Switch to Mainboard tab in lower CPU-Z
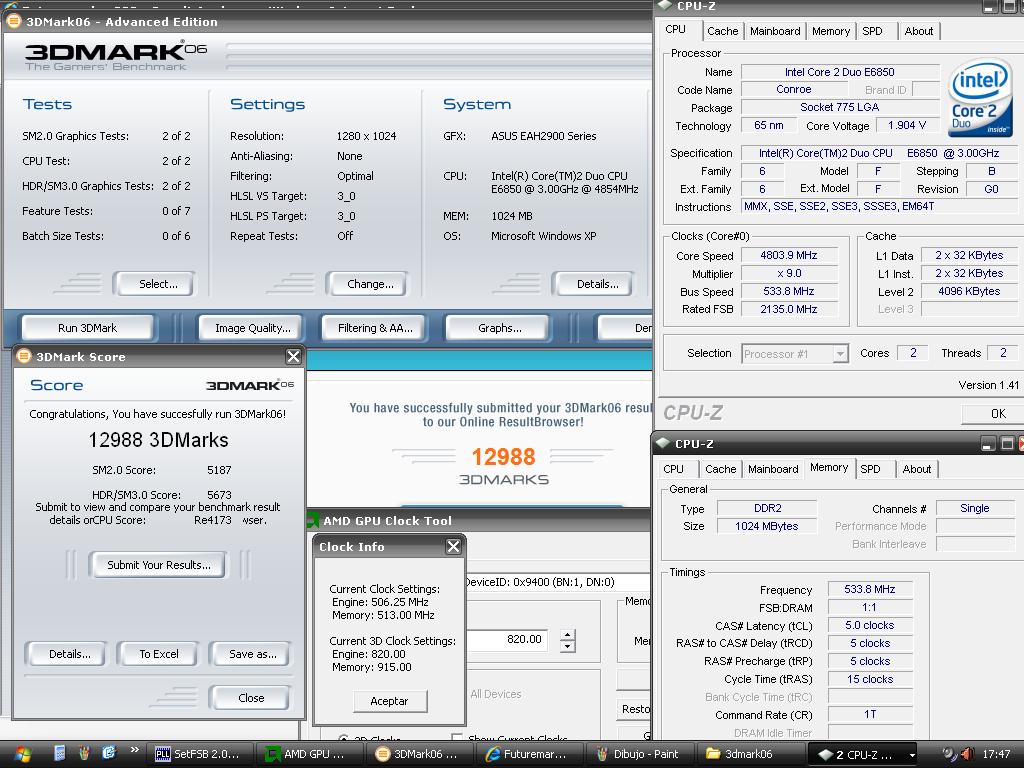1024x768 pixels. pos(773,469)
